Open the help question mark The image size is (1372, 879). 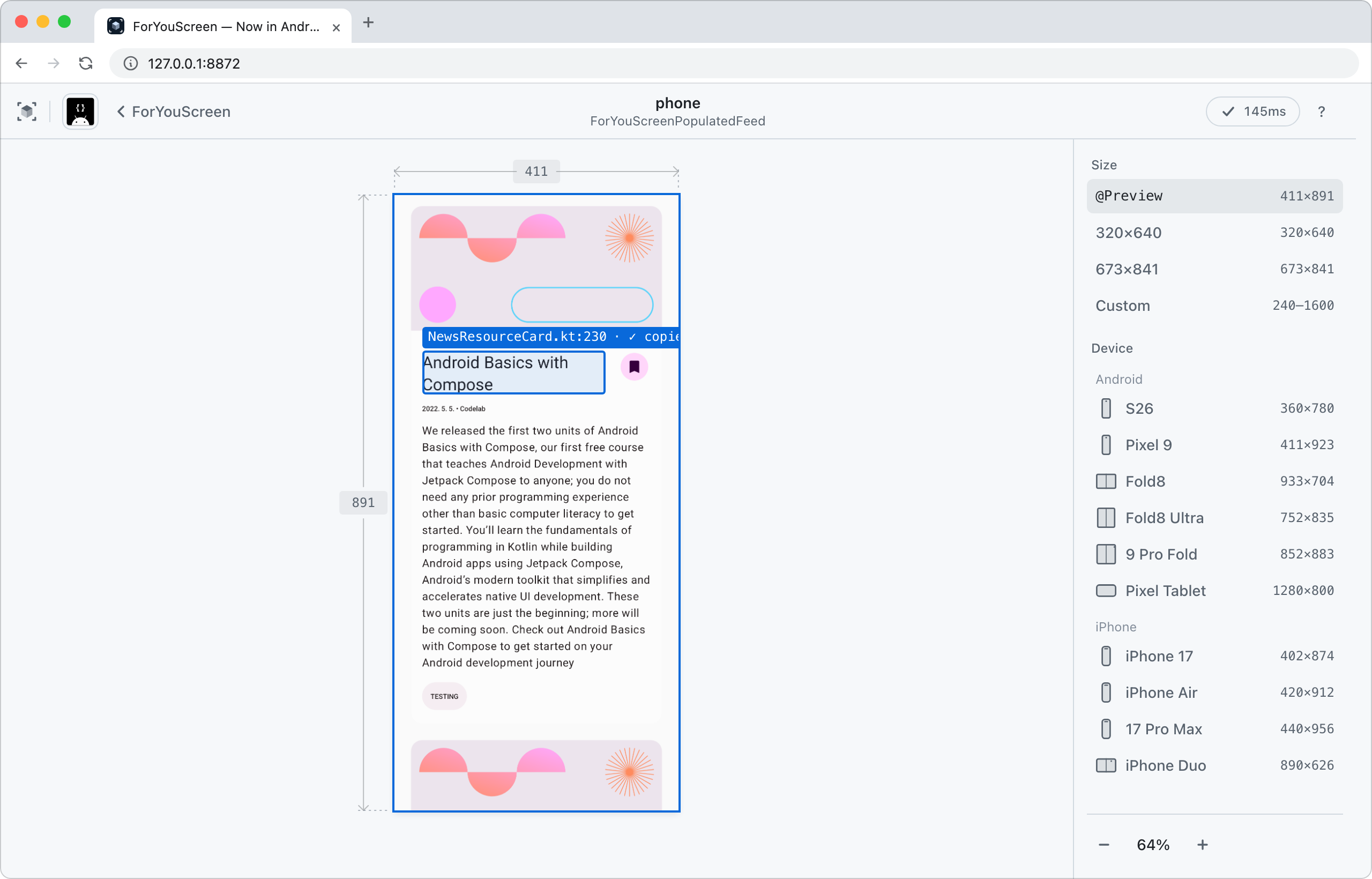[1321, 112]
